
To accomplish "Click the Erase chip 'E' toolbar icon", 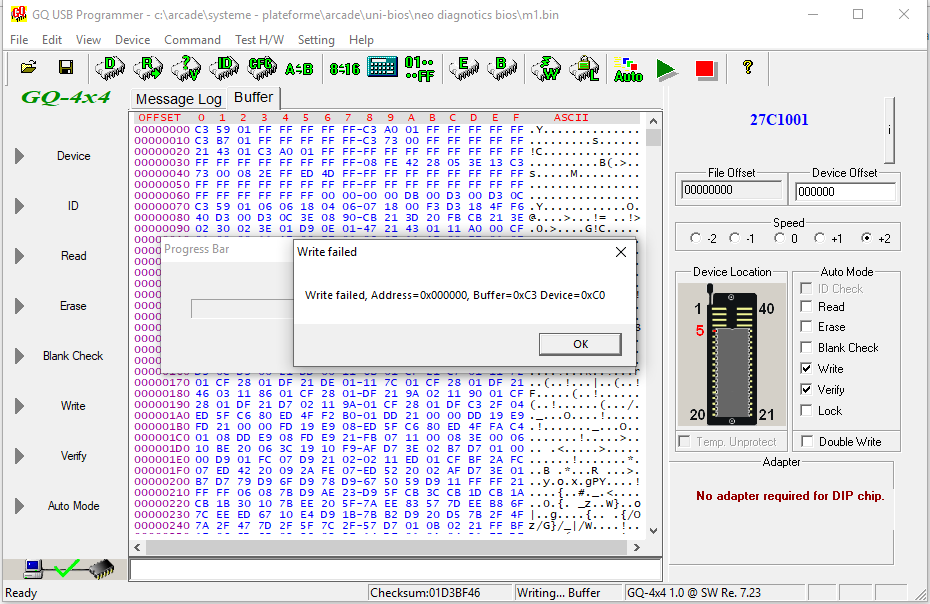I will 461,68.
